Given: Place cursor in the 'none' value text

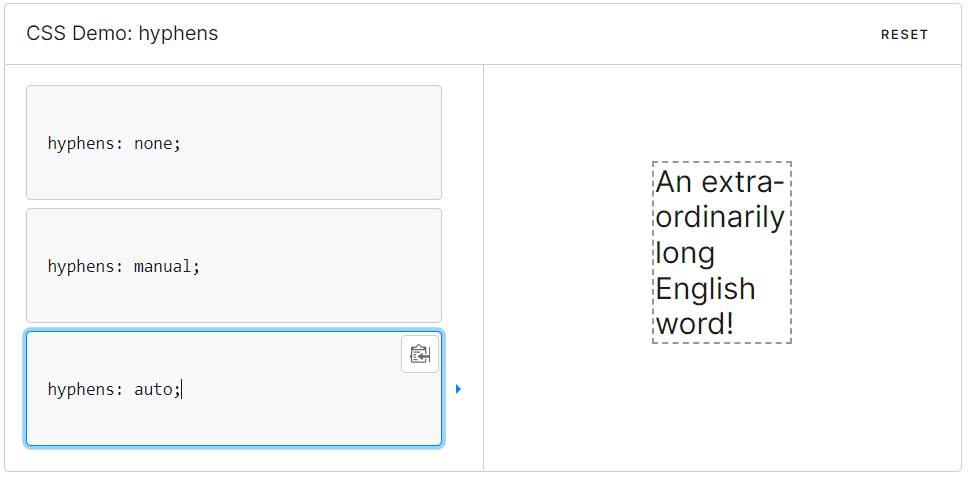Looking at the screenshot, I should (153, 144).
